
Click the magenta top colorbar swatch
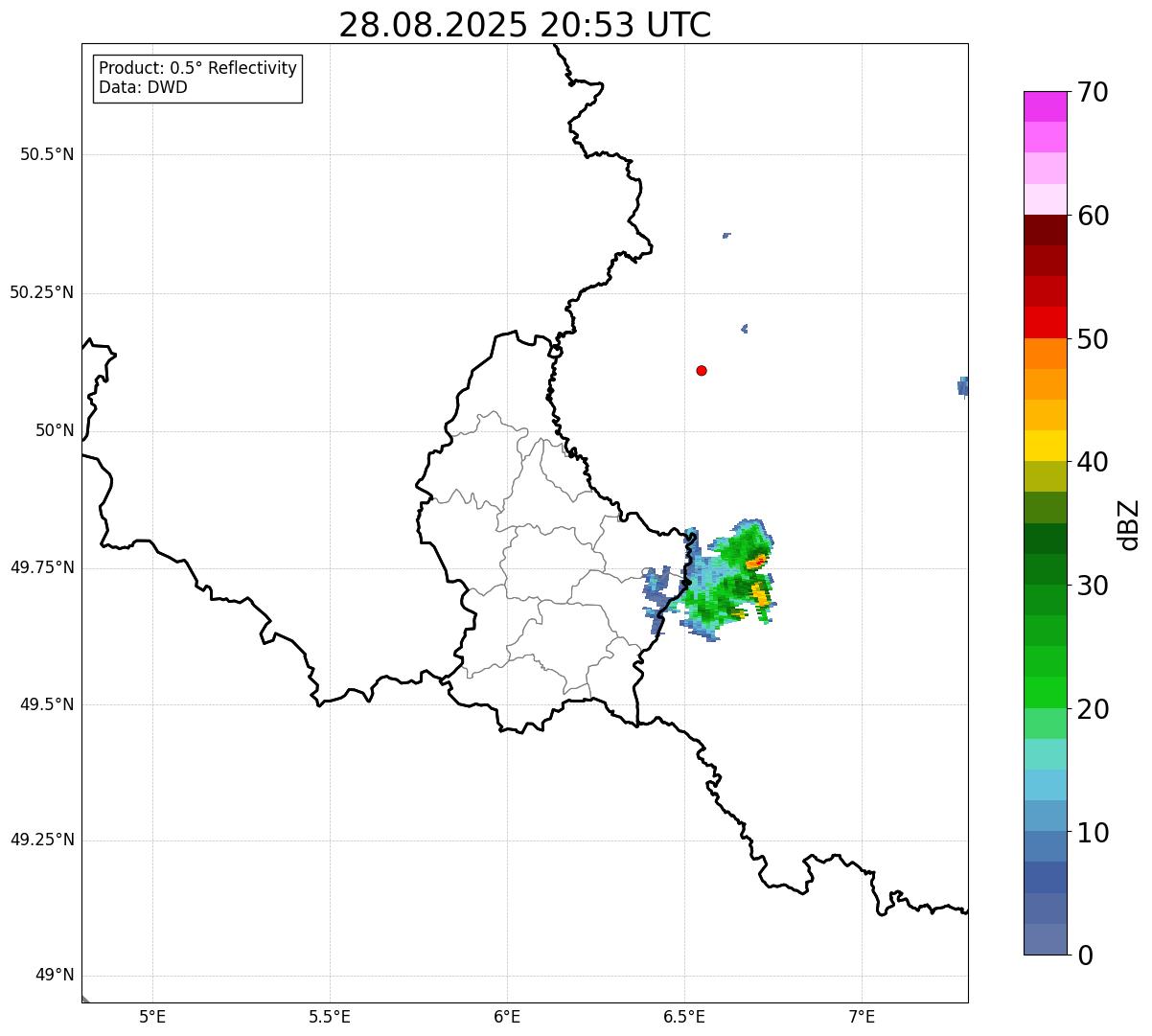[1046, 106]
